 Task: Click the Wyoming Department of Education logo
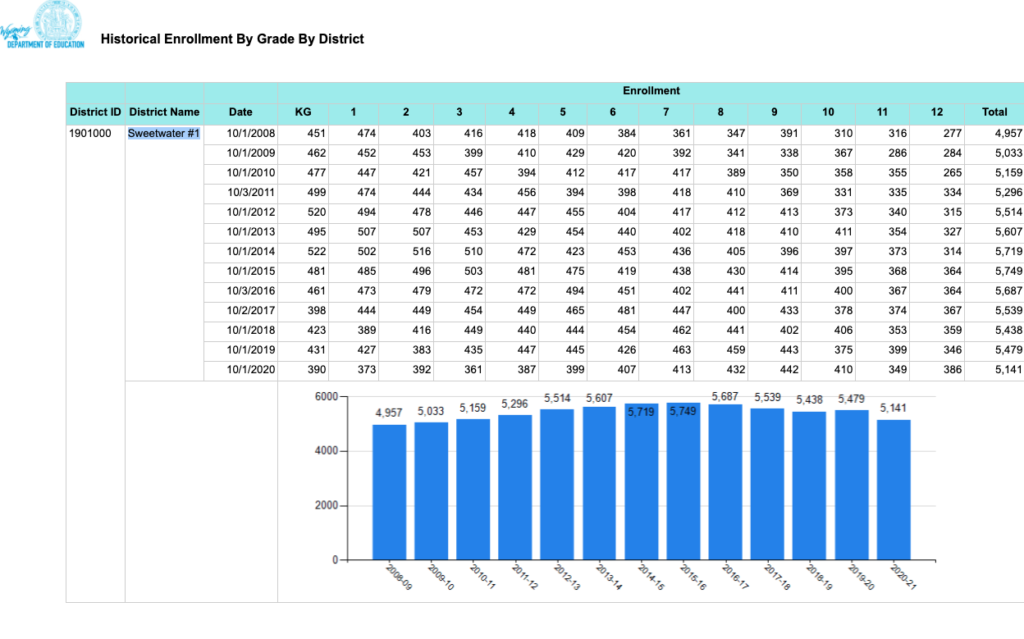click(x=42, y=25)
